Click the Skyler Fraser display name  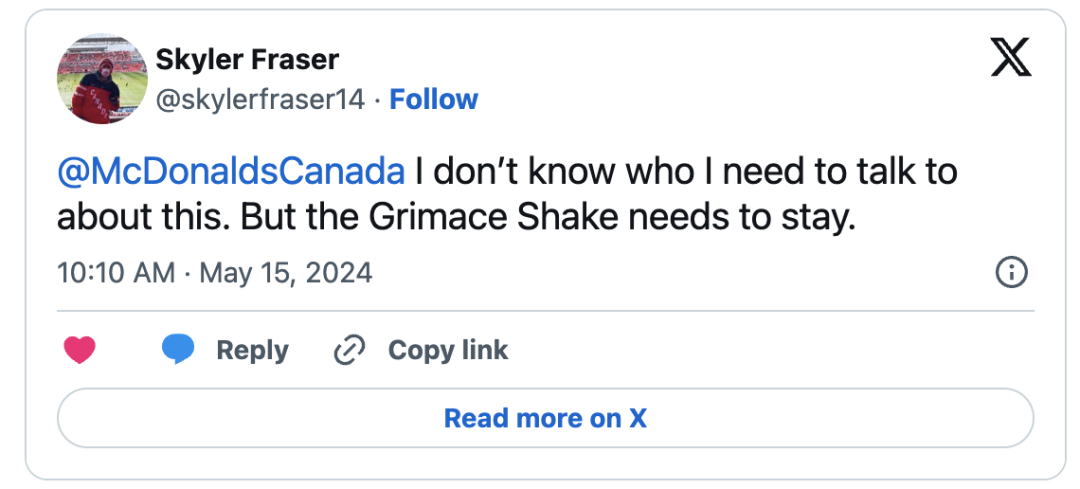[247, 60]
